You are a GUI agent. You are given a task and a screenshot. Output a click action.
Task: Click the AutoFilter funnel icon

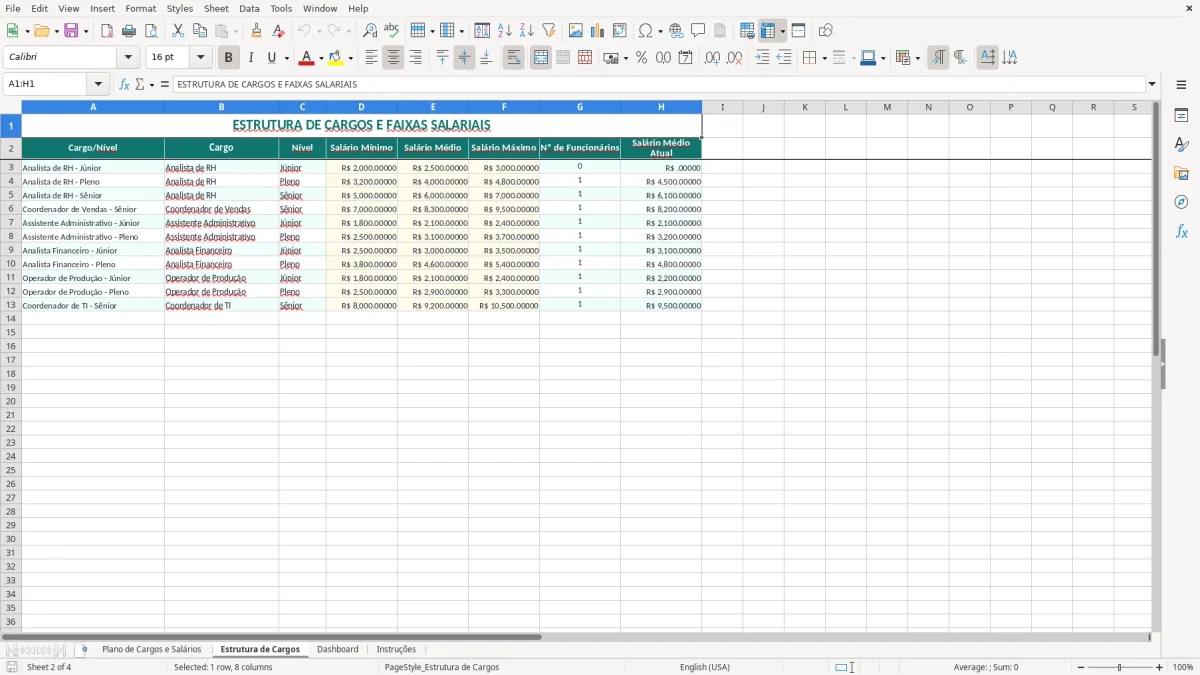tap(548, 31)
